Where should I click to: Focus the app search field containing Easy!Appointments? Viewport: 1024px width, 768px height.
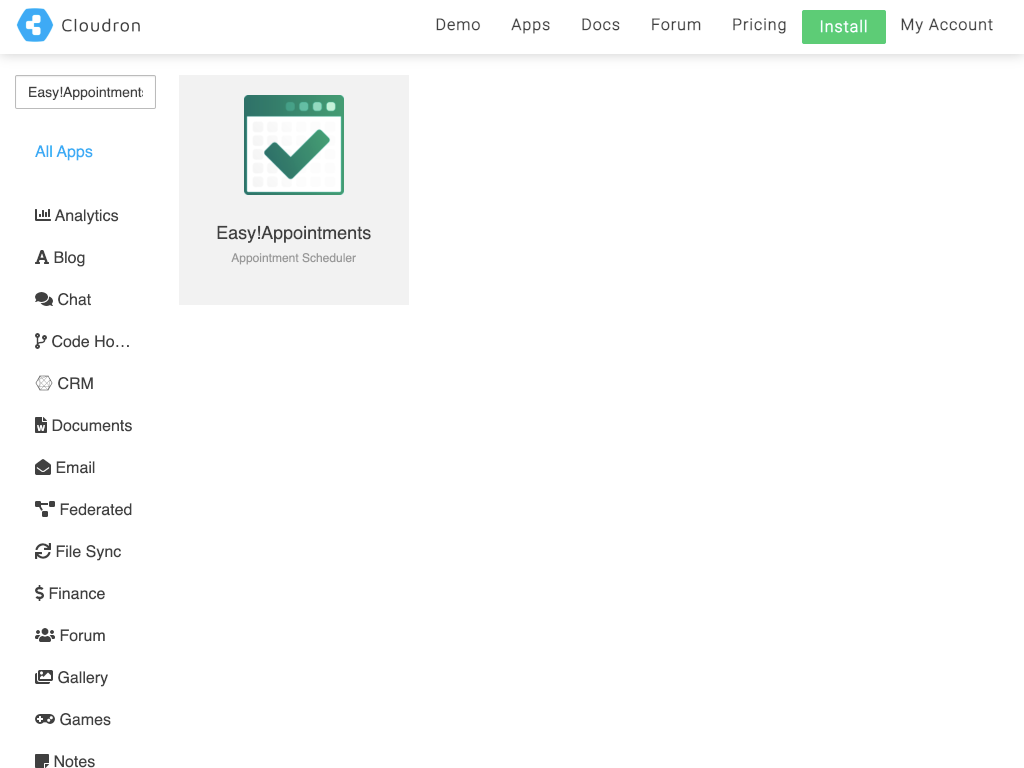[86, 92]
